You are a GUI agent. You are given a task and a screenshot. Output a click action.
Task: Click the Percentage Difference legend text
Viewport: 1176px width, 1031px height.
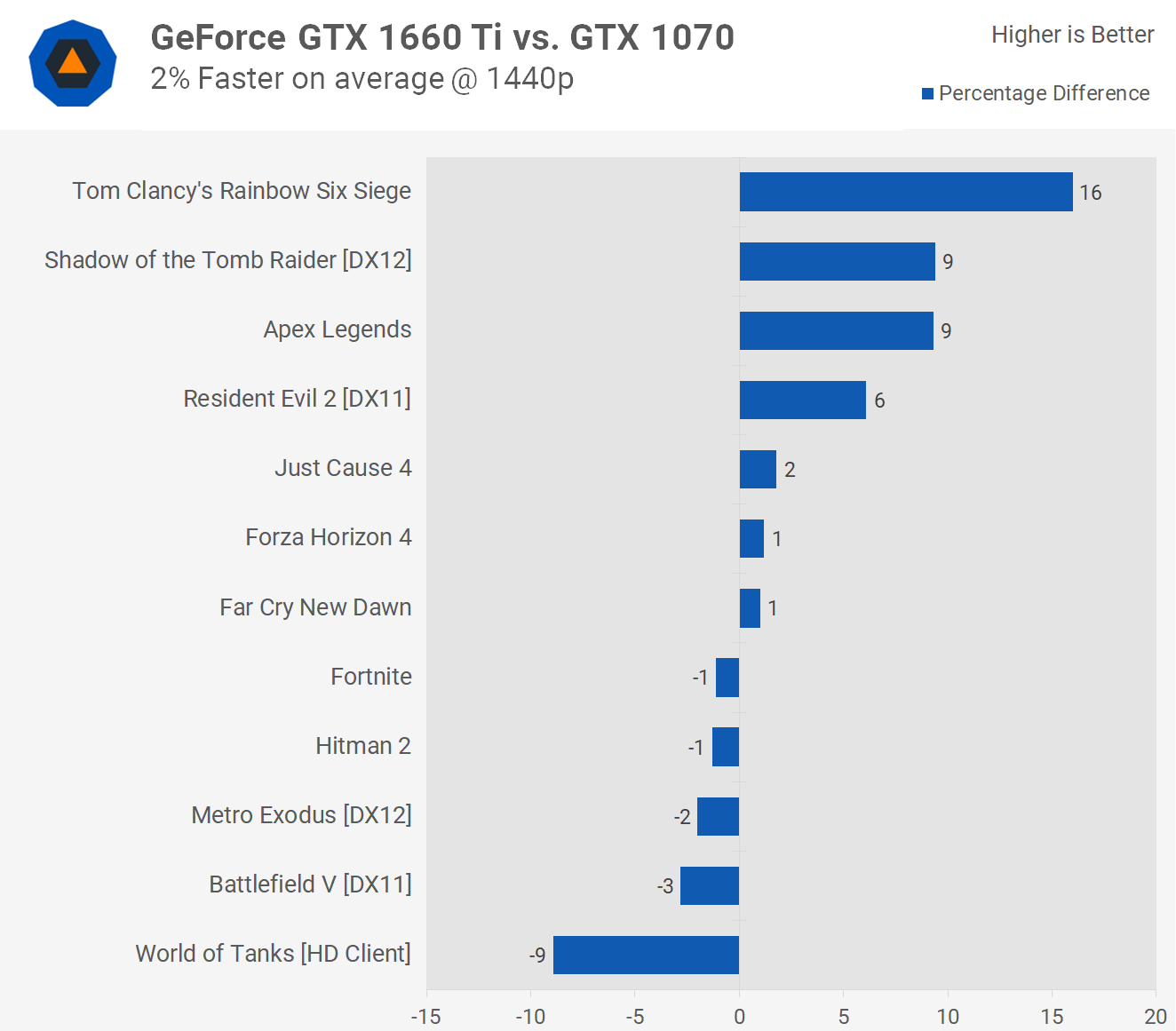click(x=1044, y=93)
